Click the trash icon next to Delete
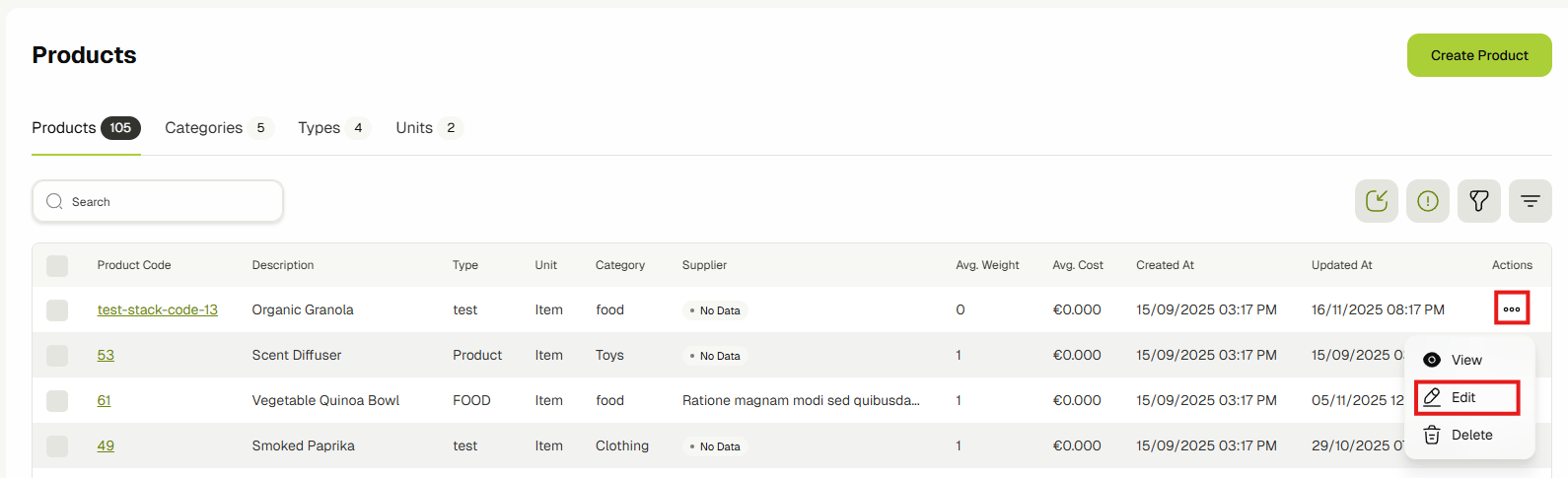This screenshot has height=478, width=1568. click(x=1432, y=435)
